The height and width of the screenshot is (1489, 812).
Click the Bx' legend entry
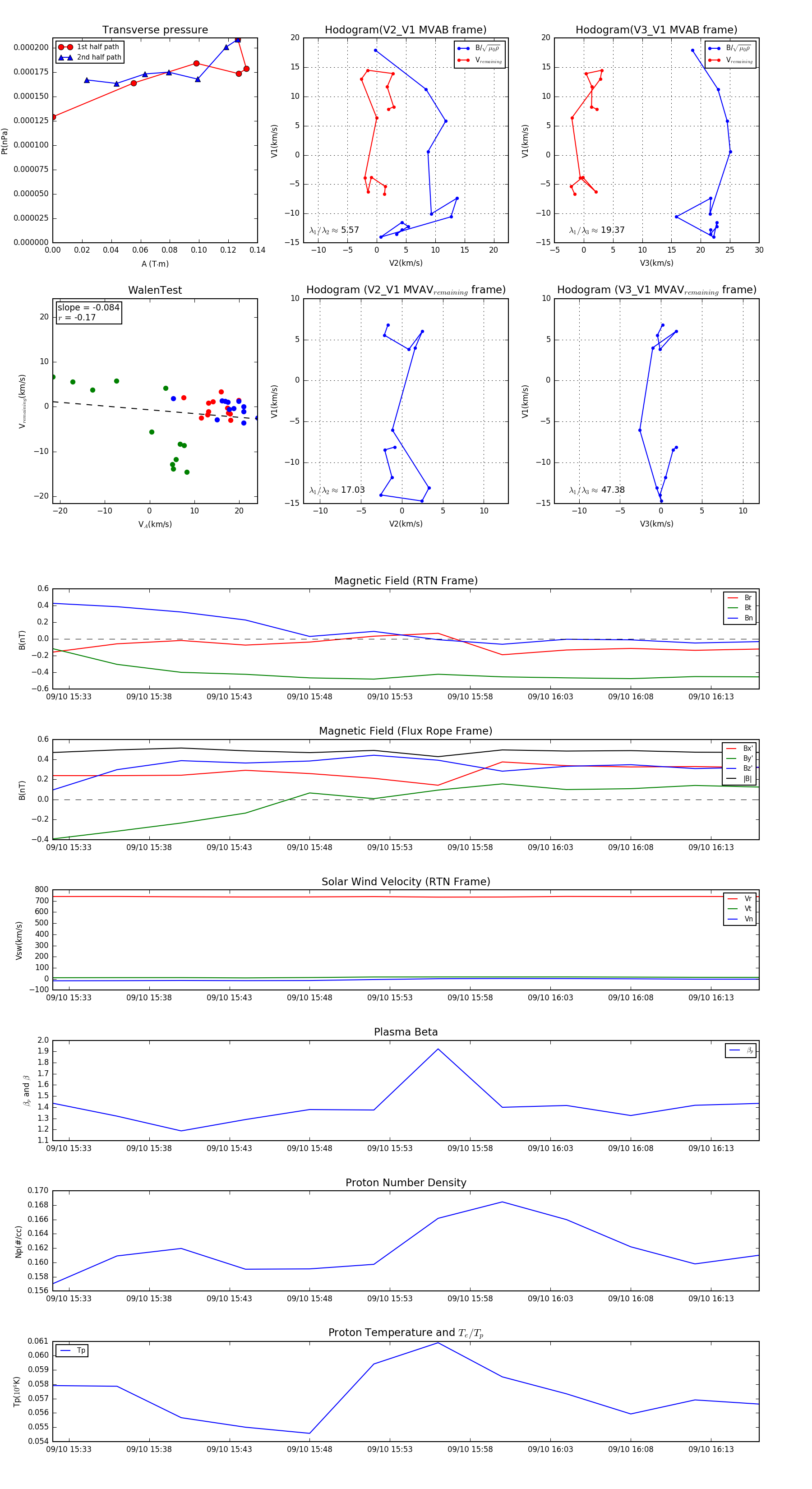tap(739, 748)
